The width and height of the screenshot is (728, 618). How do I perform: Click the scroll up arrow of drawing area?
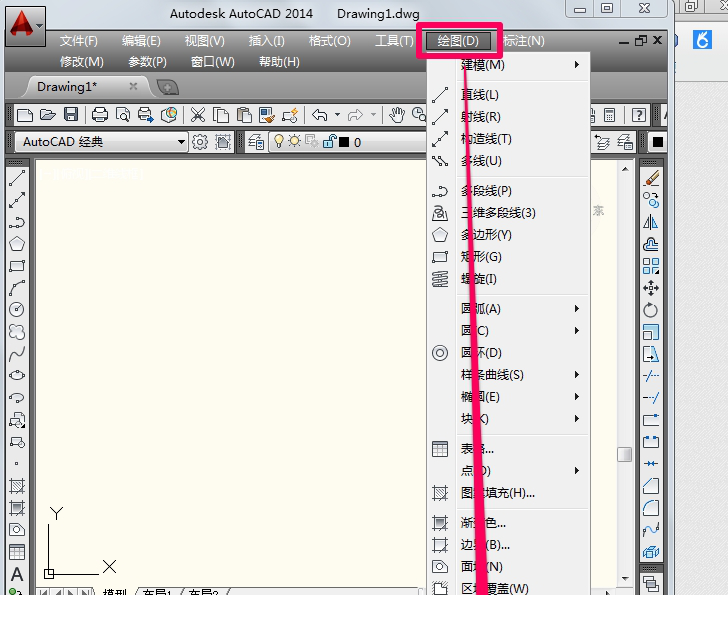[625, 169]
